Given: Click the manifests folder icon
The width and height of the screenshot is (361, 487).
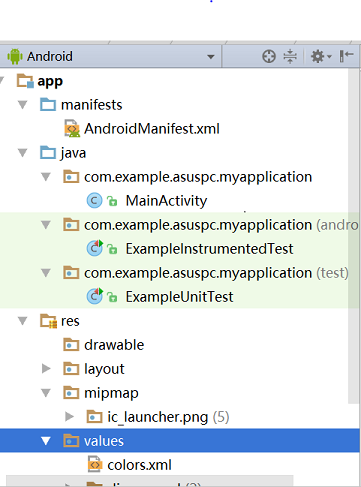Looking at the screenshot, I should pyautogui.click(x=48, y=104).
